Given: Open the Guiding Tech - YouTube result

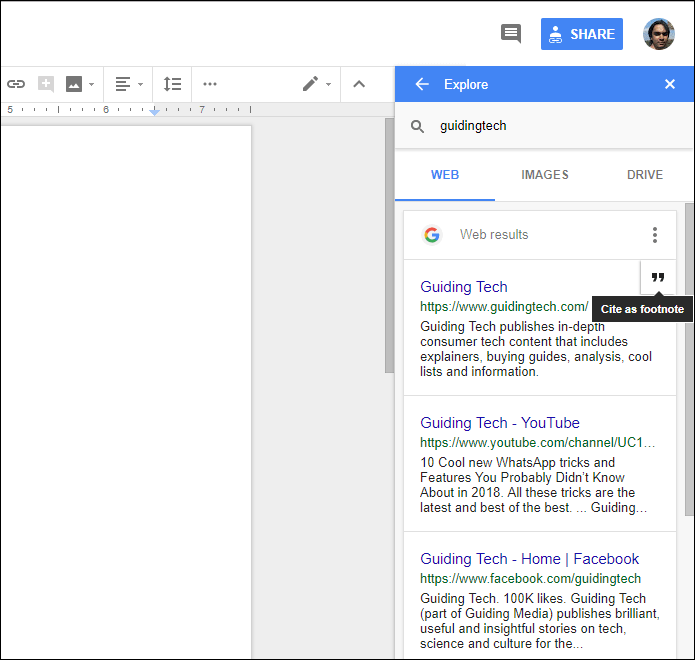Looking at the screenshot, I should click(500, 423).
